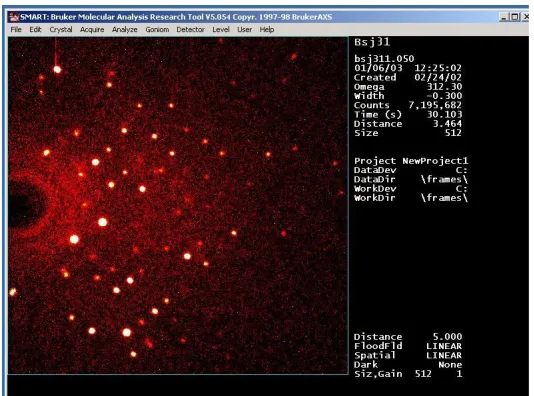Open the Crystal menu
Viewport: 534px width, 396px height.
pyautogui.click(x=61, y=30)
